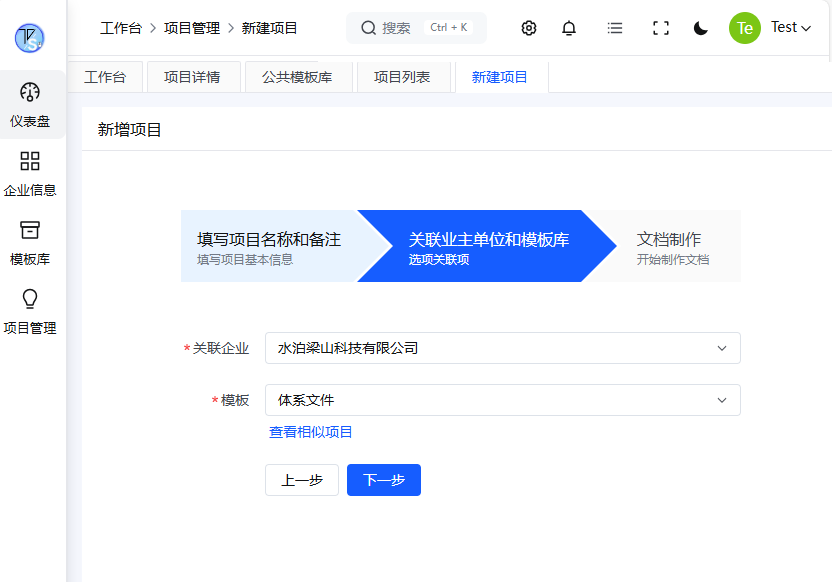Click the list view icon in top bar
832x582 pixels.
pyautogui.click(x=614, y=28)
